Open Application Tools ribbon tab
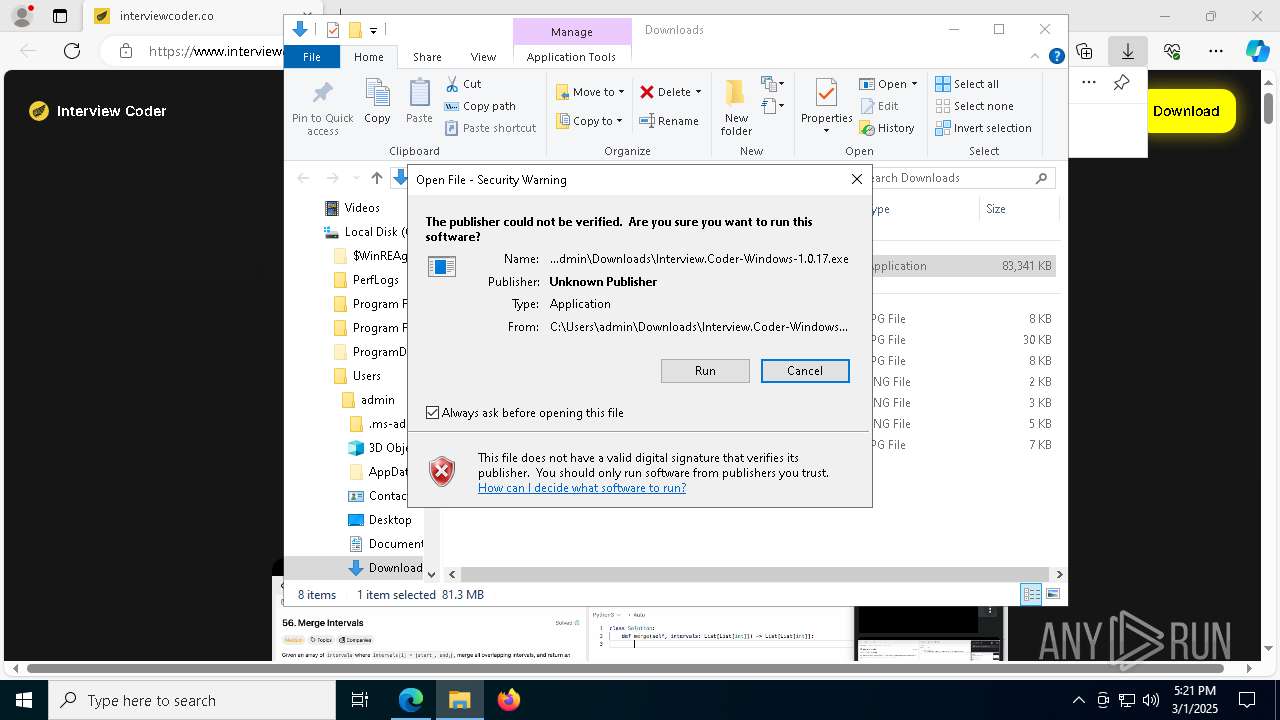This screenshot has width=1280, height=720. [x=571, y=57]
